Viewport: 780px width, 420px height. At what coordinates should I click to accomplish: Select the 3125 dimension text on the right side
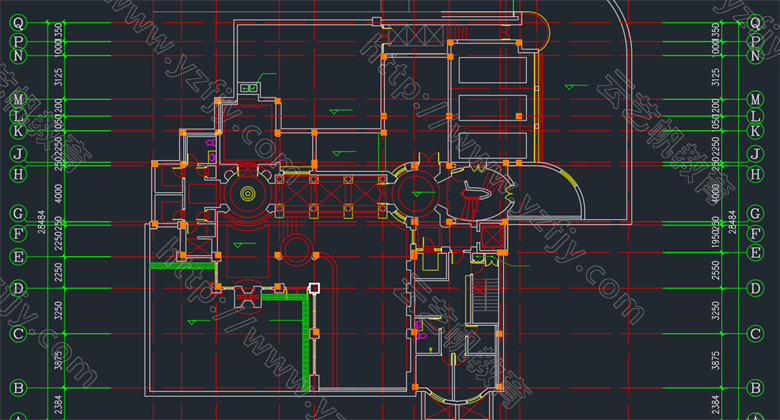715,78
